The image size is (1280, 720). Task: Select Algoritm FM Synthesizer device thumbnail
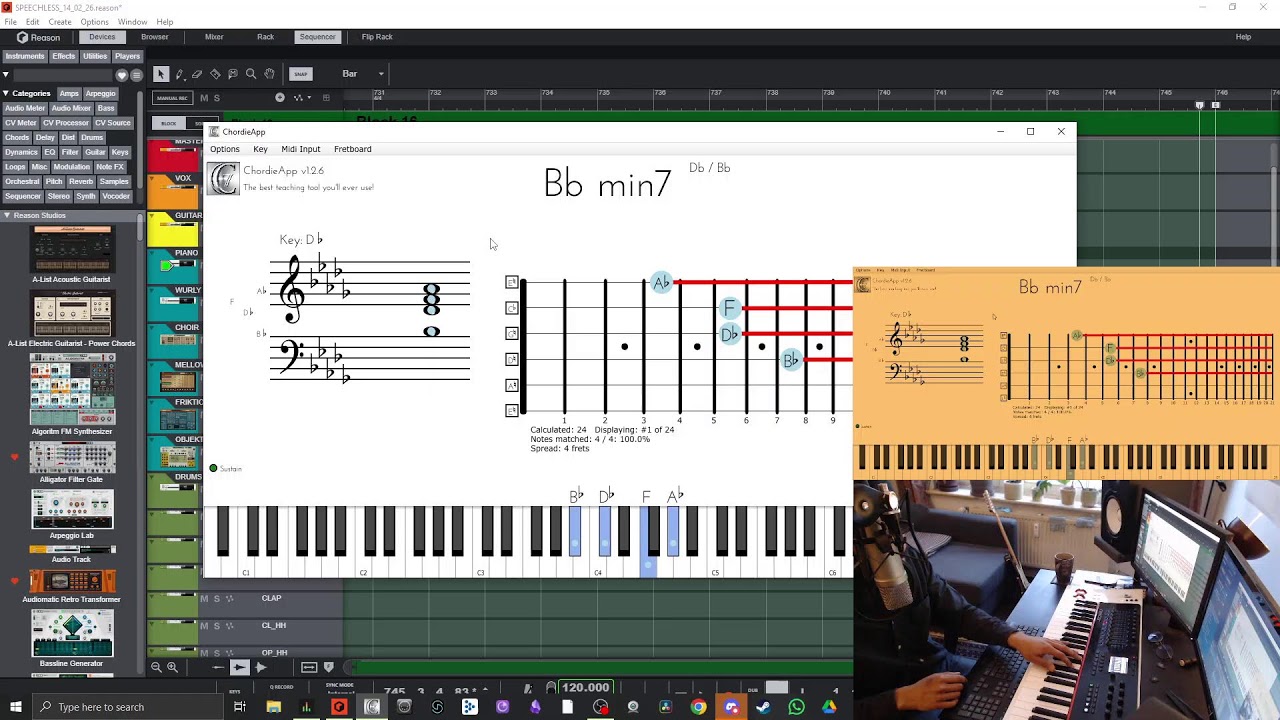pos(72,390)
